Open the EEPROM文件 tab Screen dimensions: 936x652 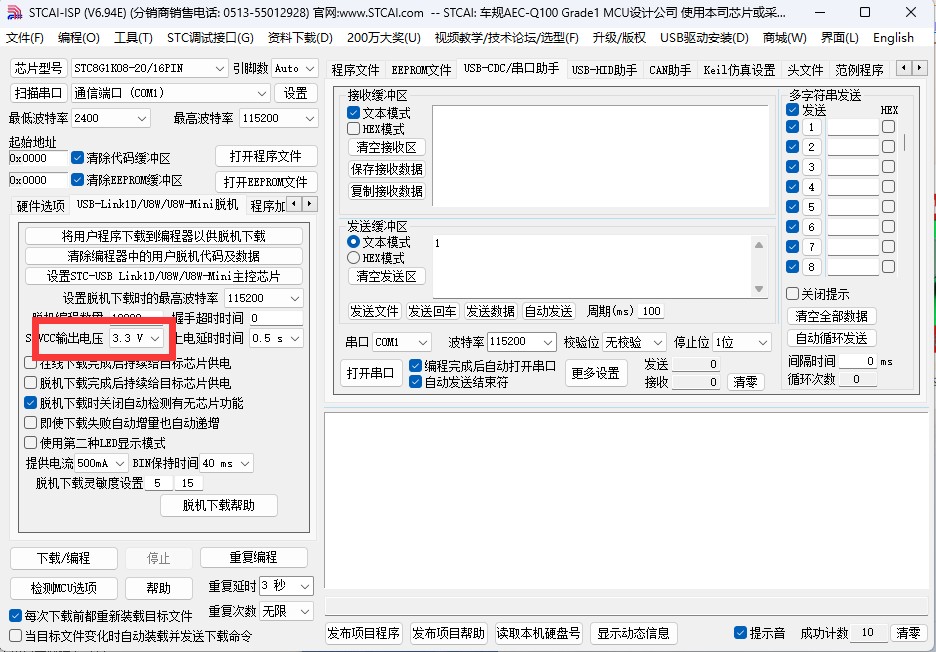pos(421,70)
